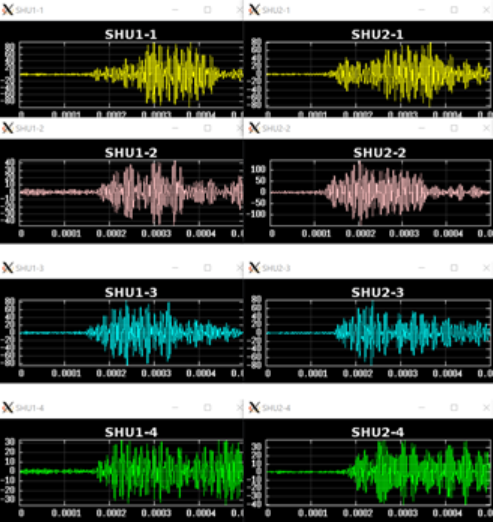This screenshot has height=529, width=493.
Task: Open the window menu icon of SHU2-2
Action: point(254,128)
